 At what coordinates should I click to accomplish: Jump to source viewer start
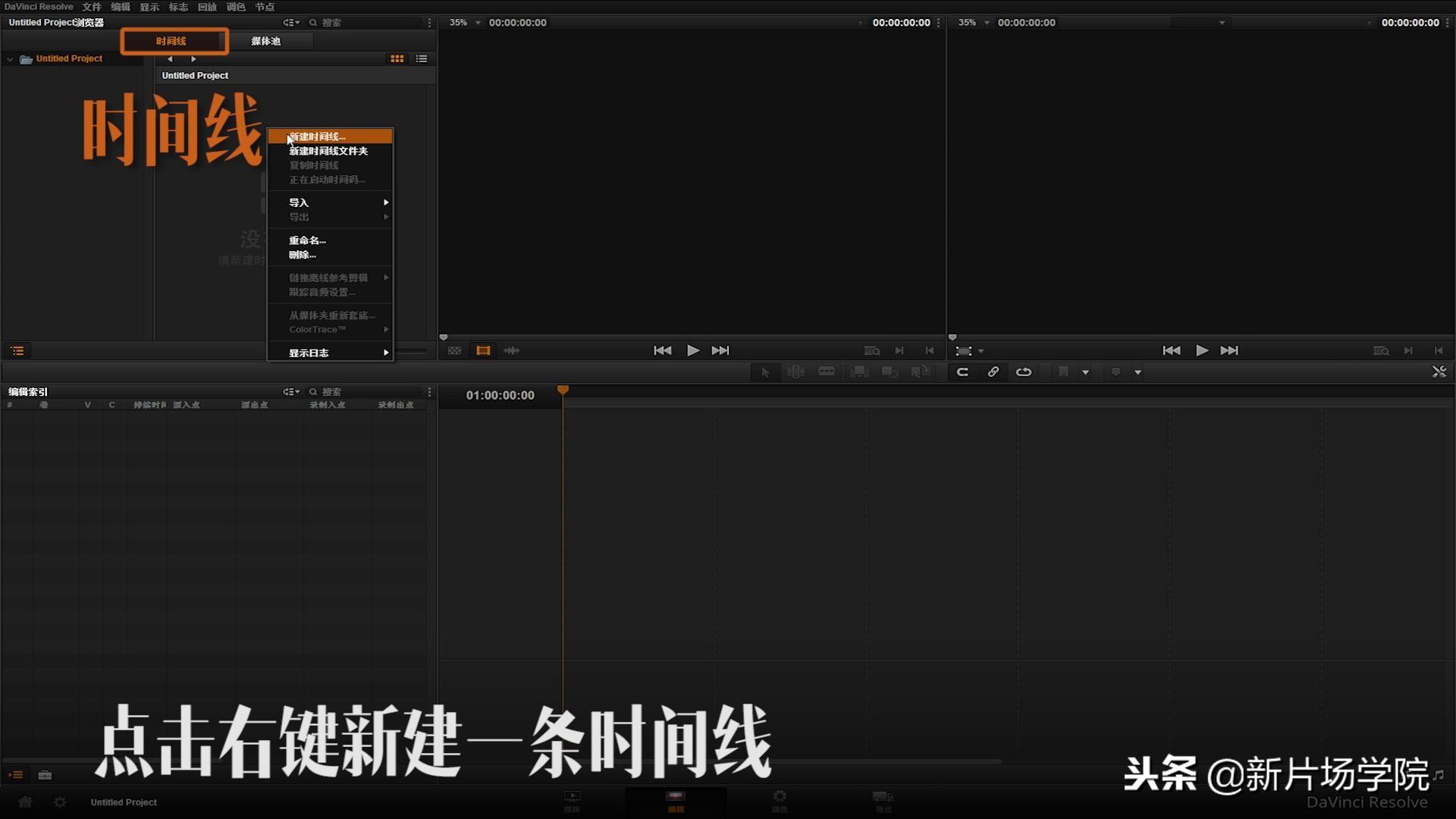click(x=662, y=350)
